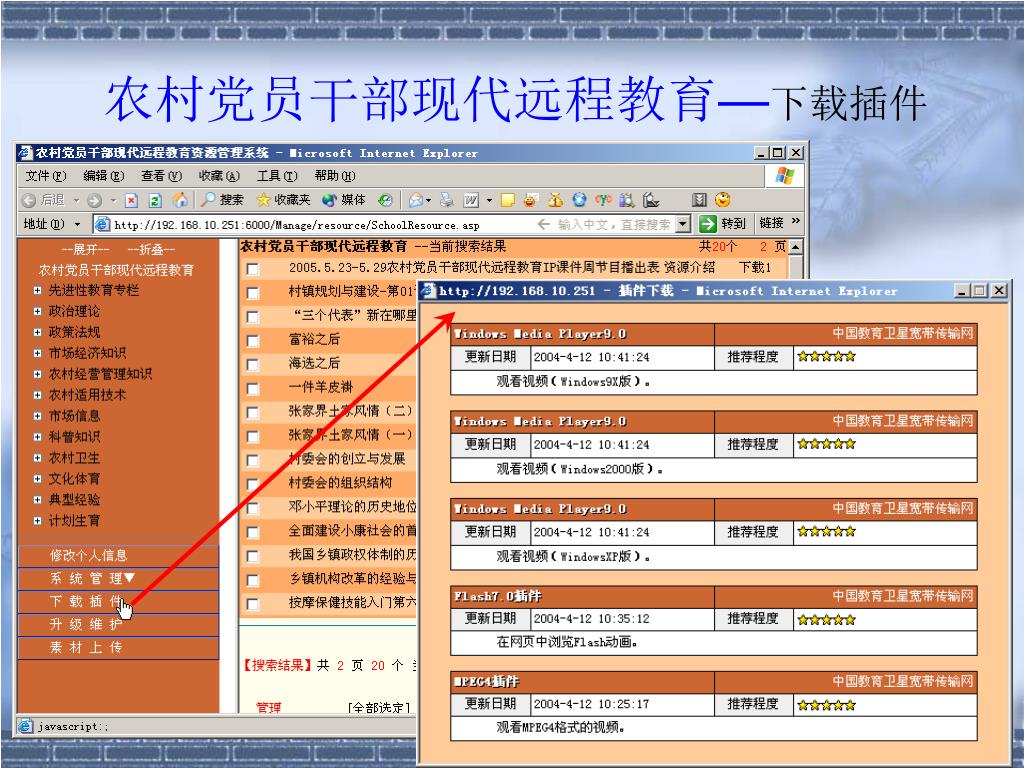Click the History clock icon
The image size is (1024, 768).
pos(385,200)
